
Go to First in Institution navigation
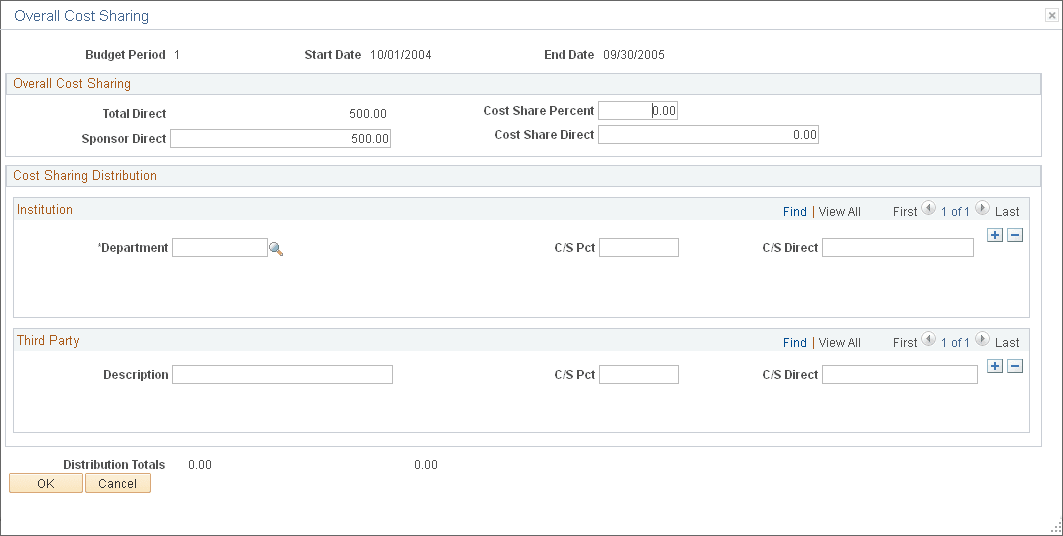[x=905, y=211]
